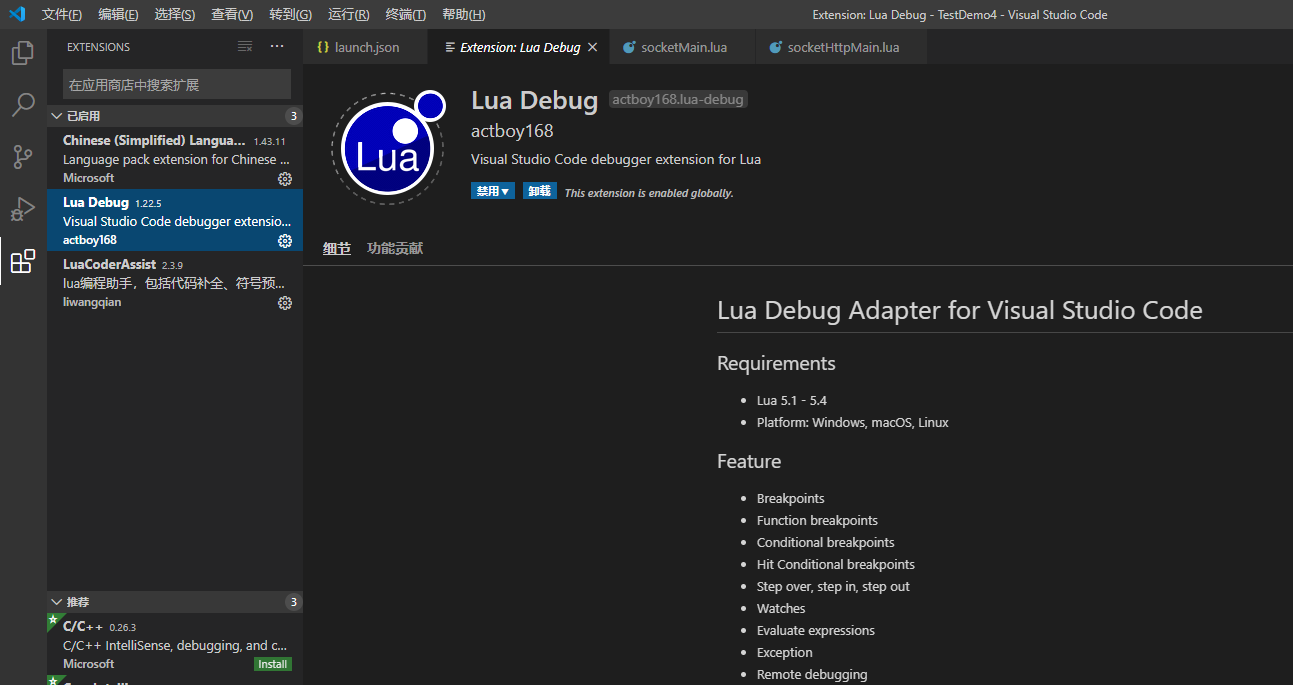Click the EXTENSIONS panel title

click(x=98, y=47)
